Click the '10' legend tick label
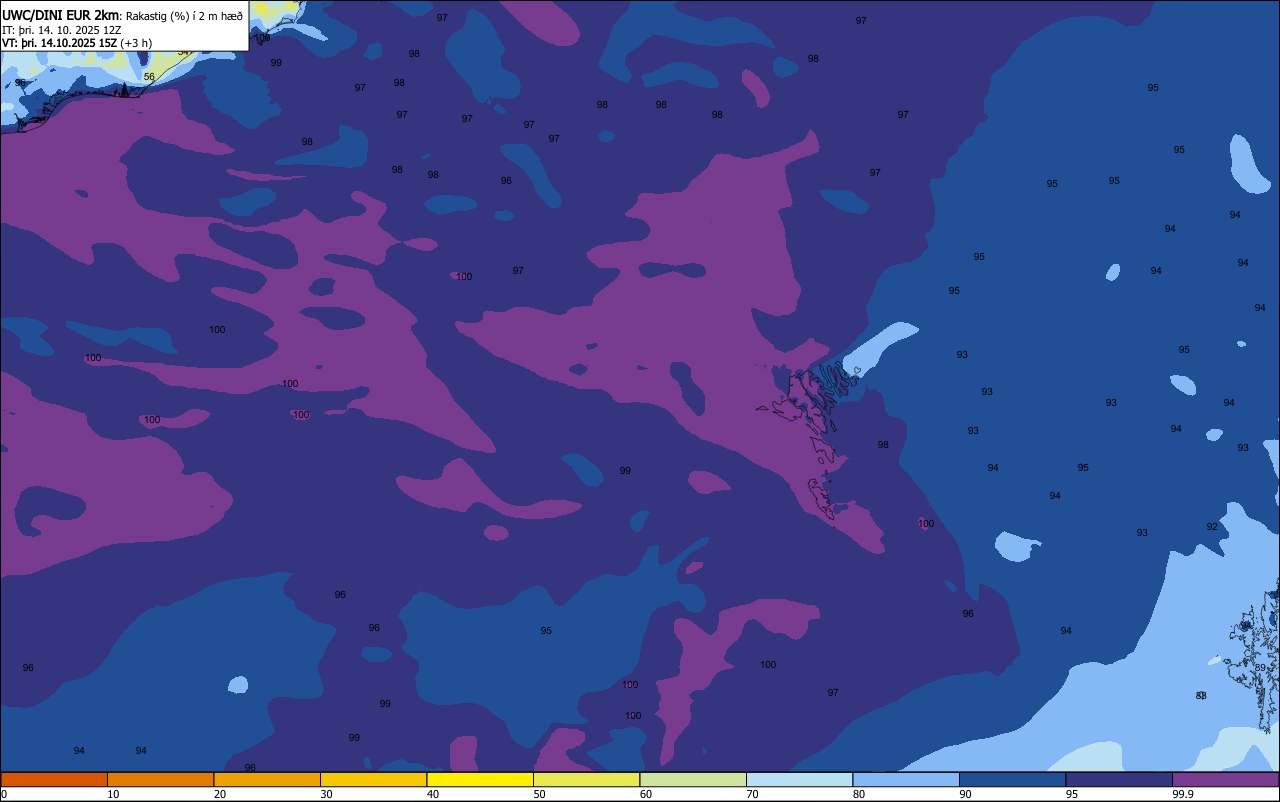 click(113, 794)
